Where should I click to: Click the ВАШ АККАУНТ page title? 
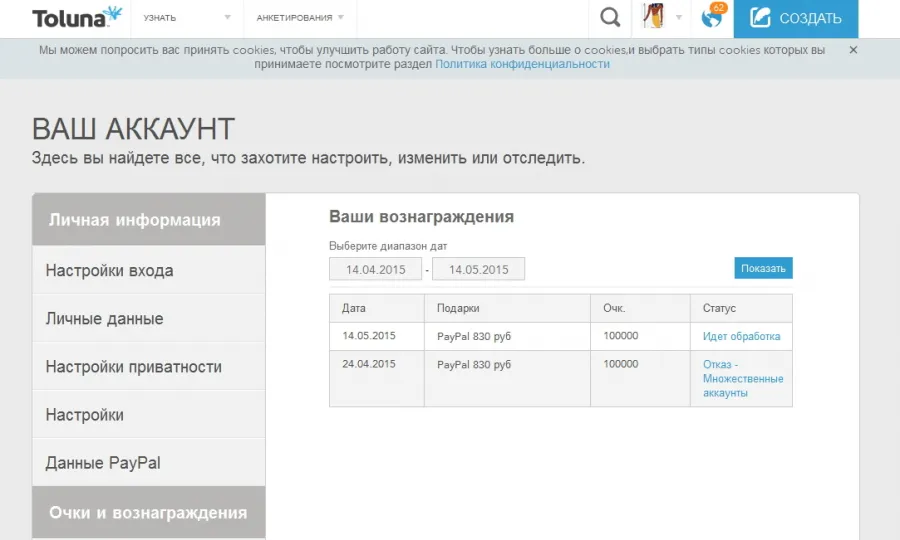[133, 129]
